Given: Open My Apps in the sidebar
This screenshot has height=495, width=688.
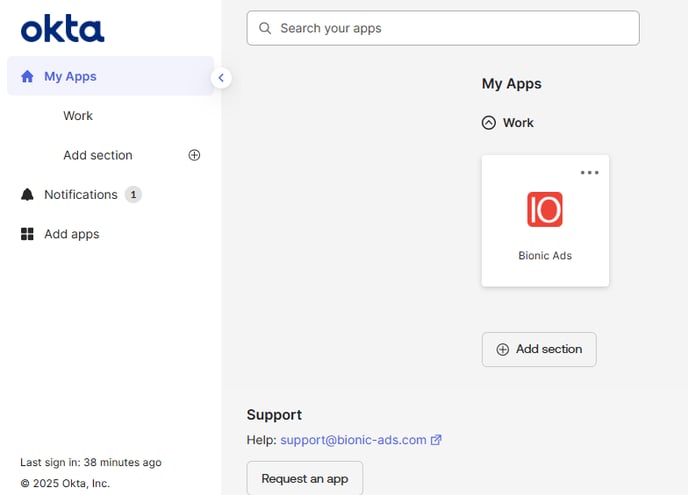Looking at the screenshot, I should [111, 76].
